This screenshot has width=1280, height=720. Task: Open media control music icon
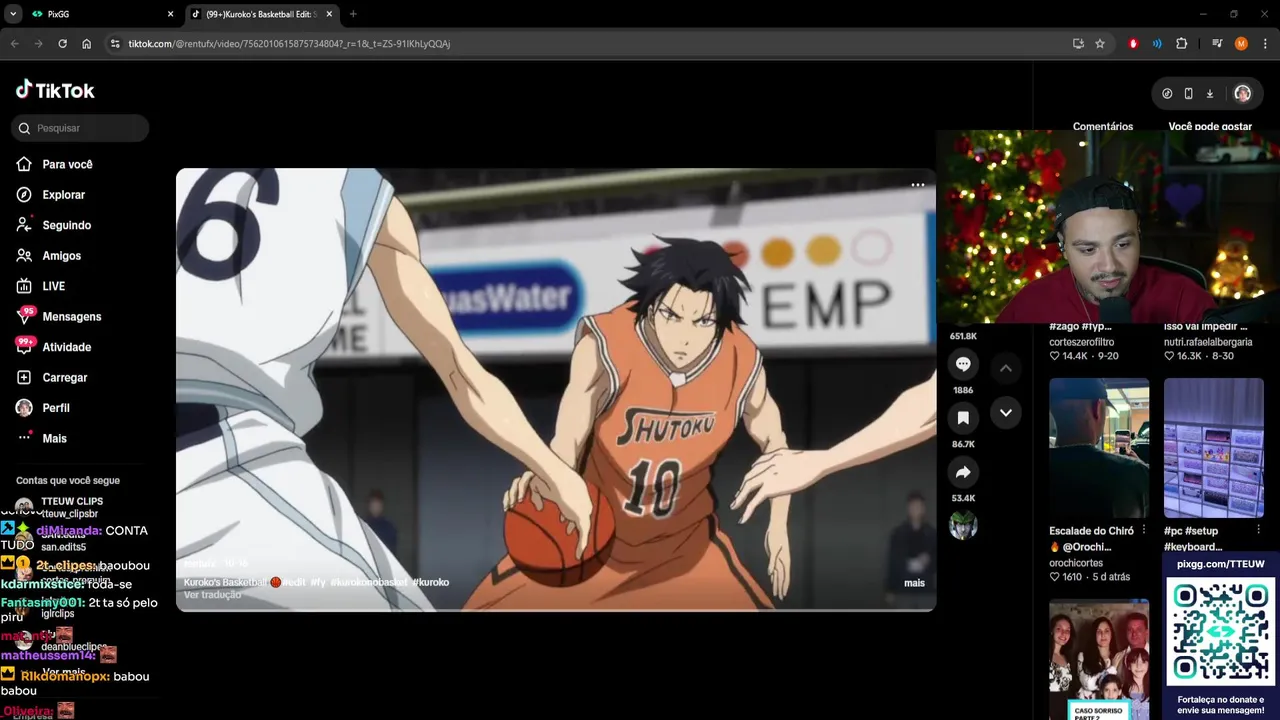coord(1217,44)
